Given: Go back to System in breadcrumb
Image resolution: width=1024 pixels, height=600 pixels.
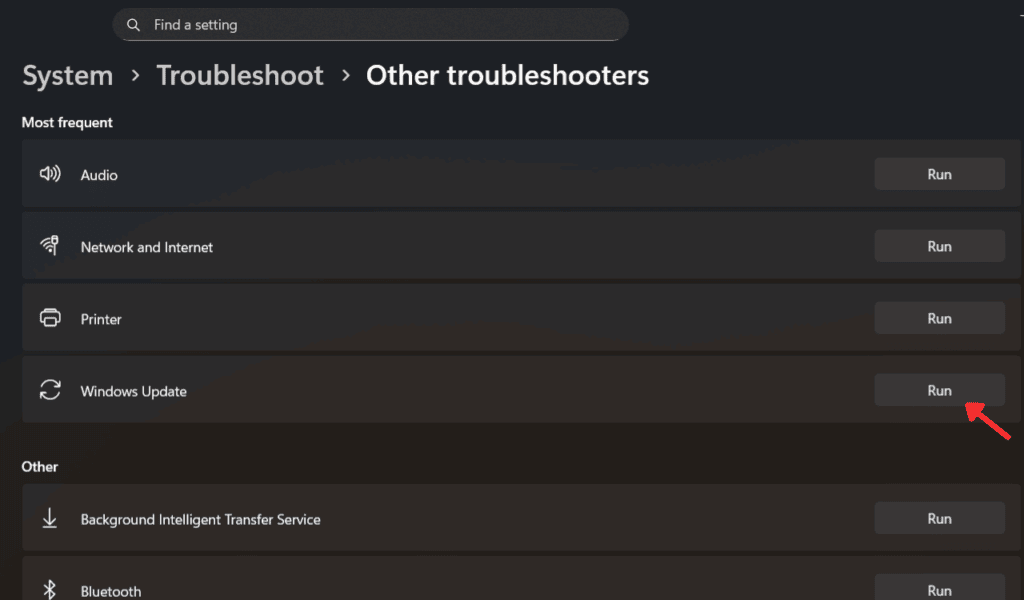Looking at the screenshot, I should [67, 76].
